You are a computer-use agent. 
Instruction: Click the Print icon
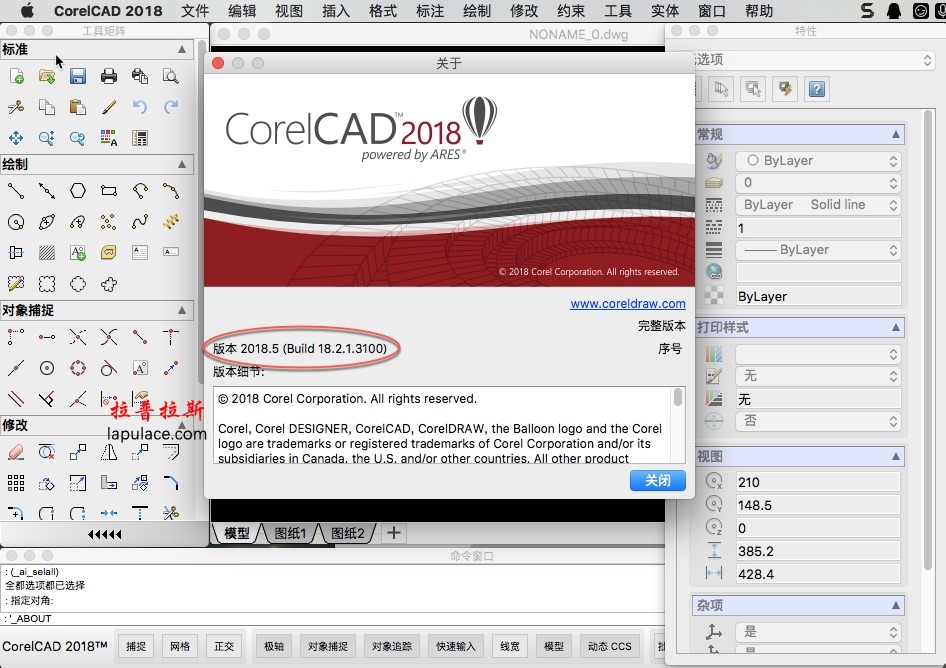[108, 76]
